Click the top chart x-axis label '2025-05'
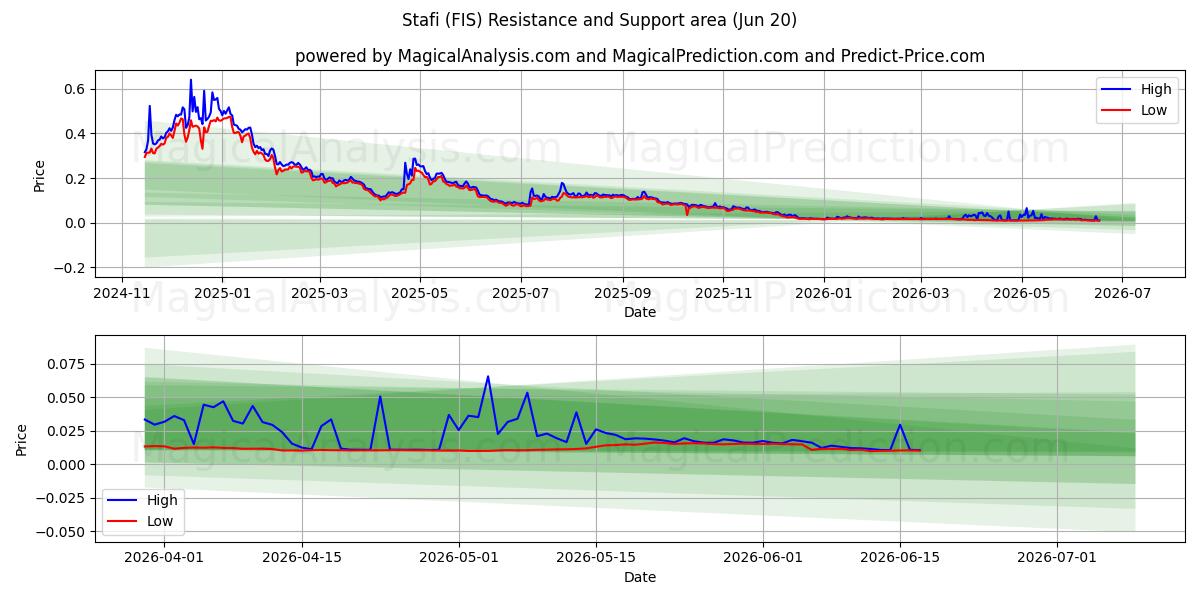 pos(419,293)
